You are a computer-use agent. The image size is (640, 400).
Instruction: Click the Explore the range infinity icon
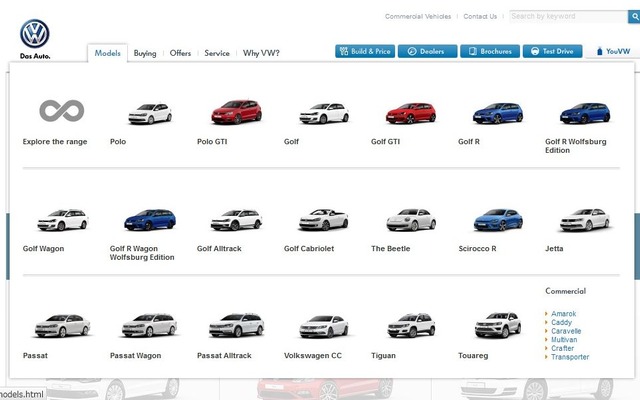(x=62, y=111)
